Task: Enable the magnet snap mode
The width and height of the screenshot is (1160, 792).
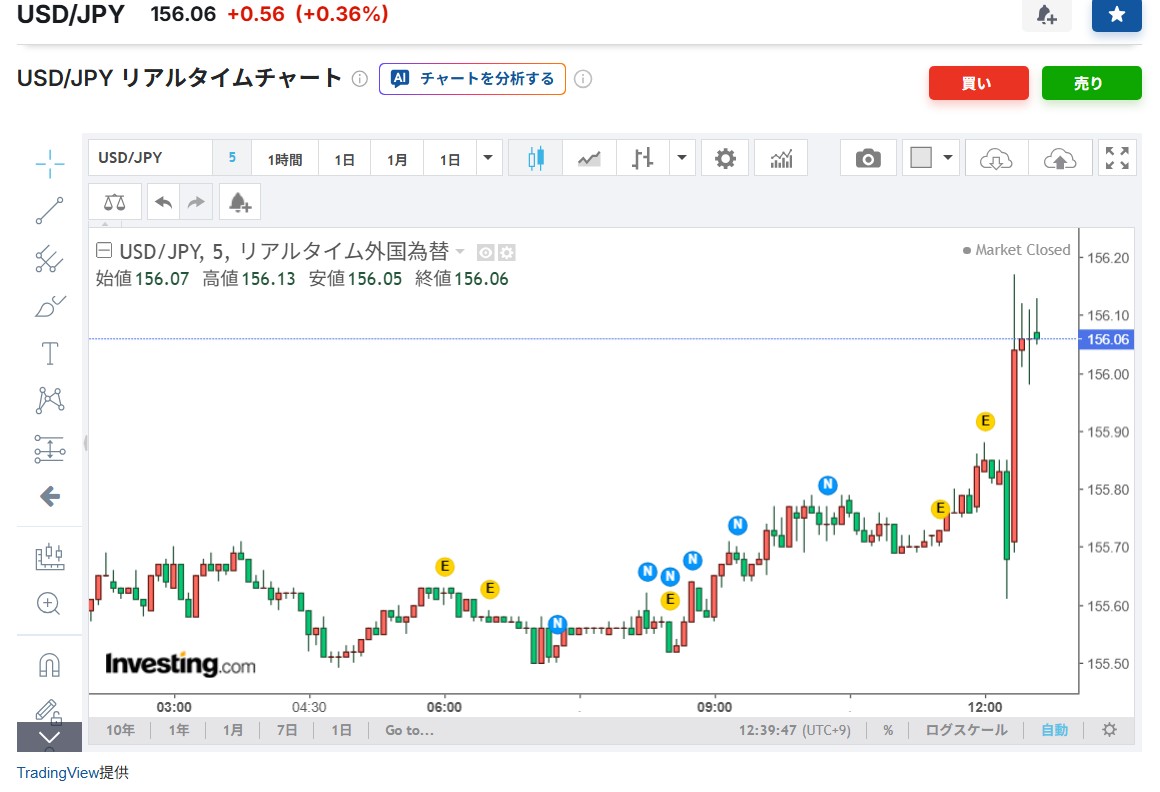Action: pos(49,664)
